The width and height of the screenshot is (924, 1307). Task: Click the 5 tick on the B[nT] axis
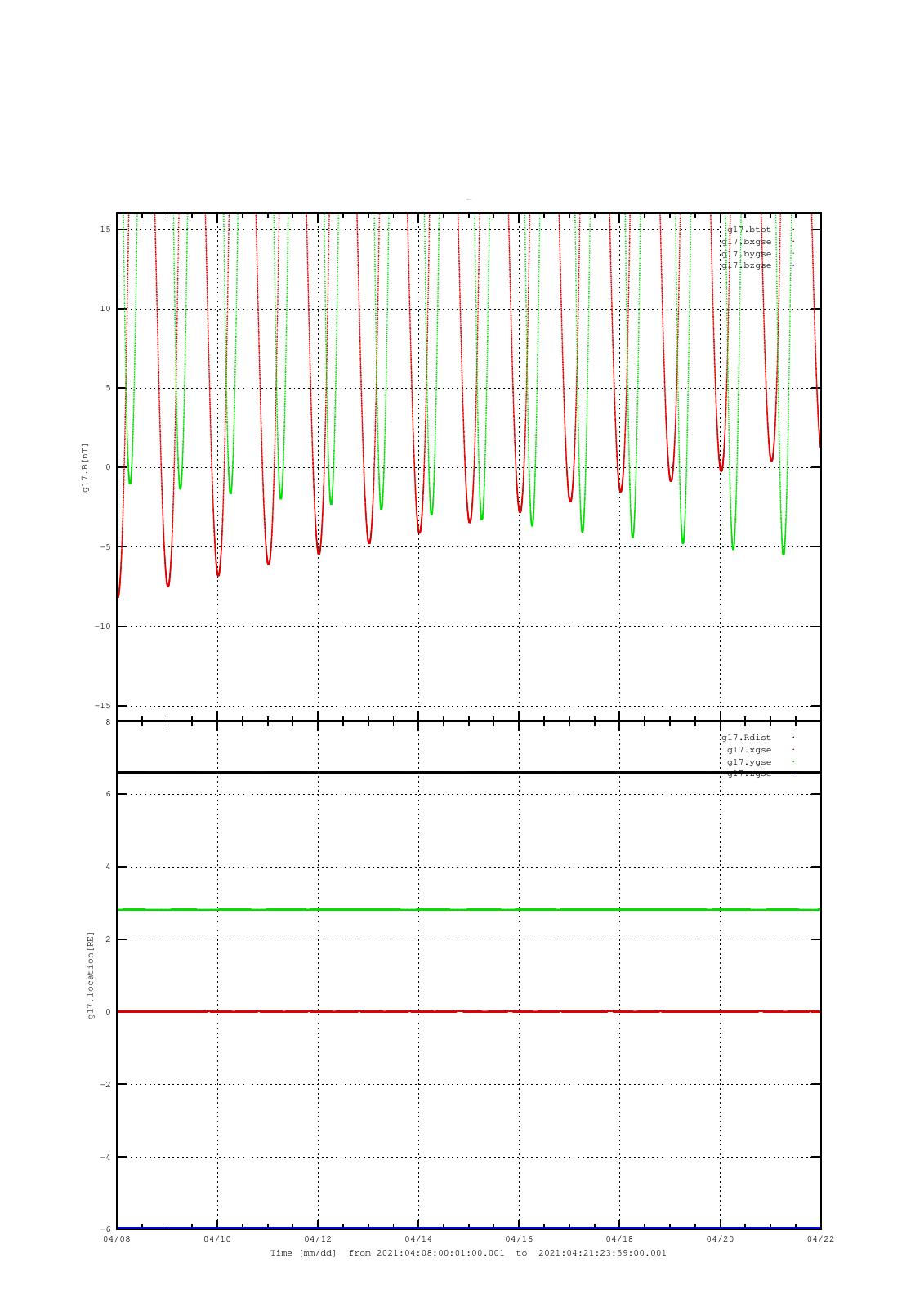click(x=108, y=388)
